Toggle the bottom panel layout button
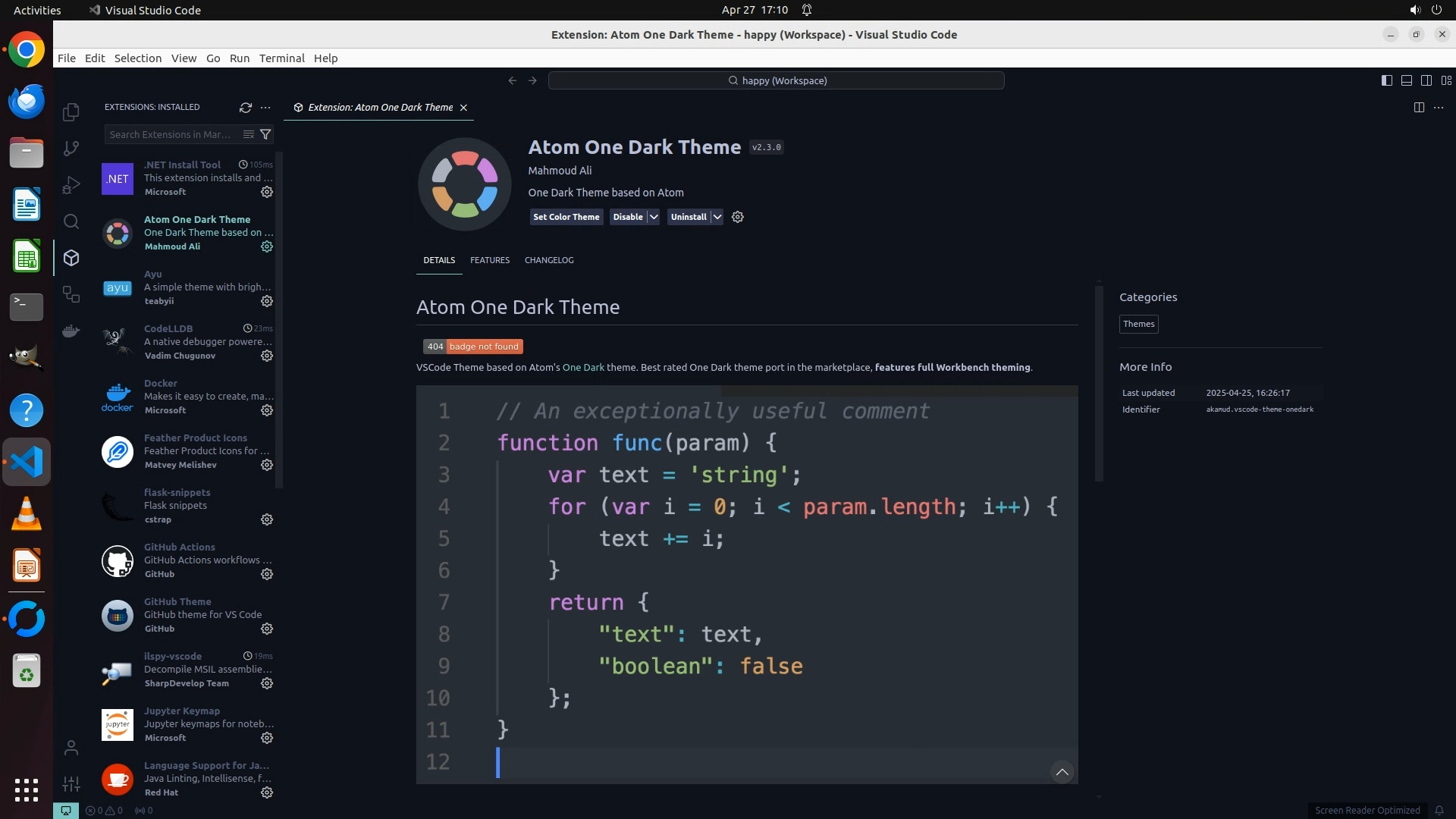 [x=1407, y=80]
